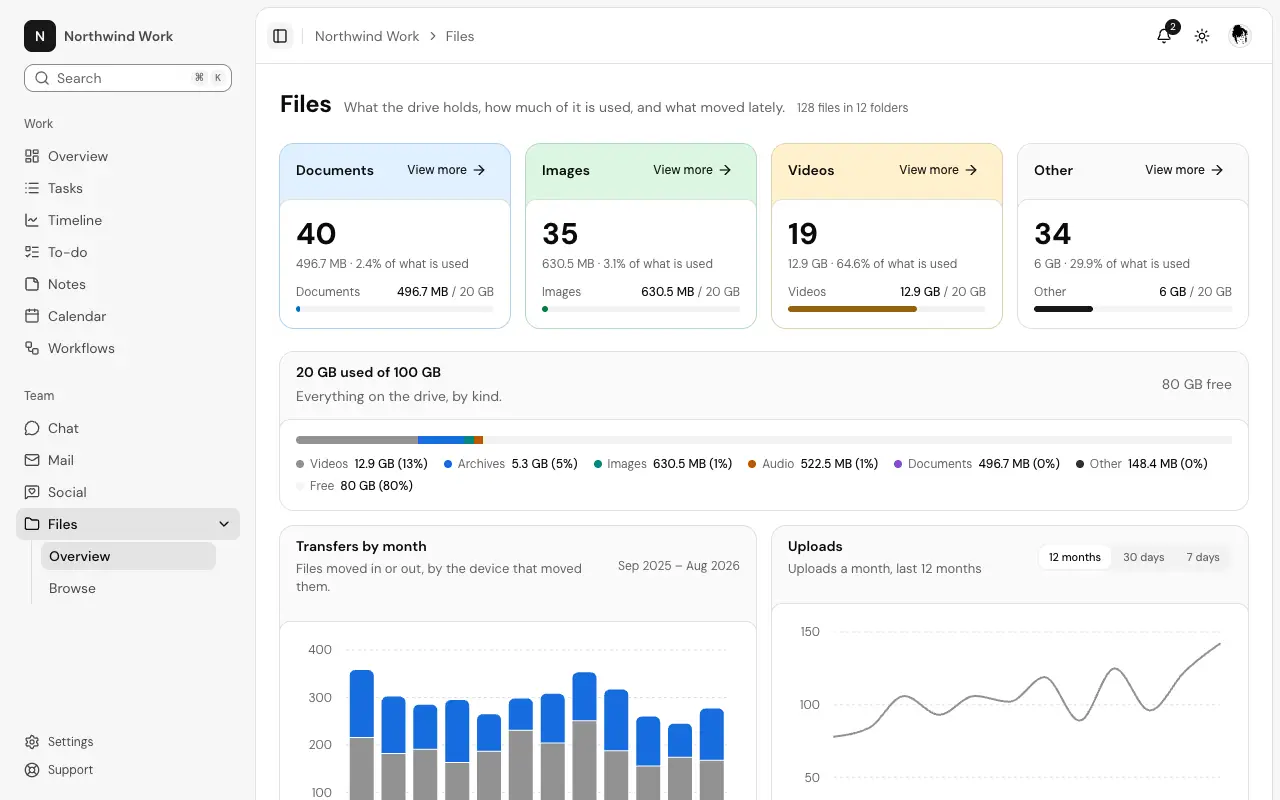The height and width of the screenshot is (800, 1280).
Task: Click the Videos storage progress bar
Action: pyautogui.click(x=887, y=309)
